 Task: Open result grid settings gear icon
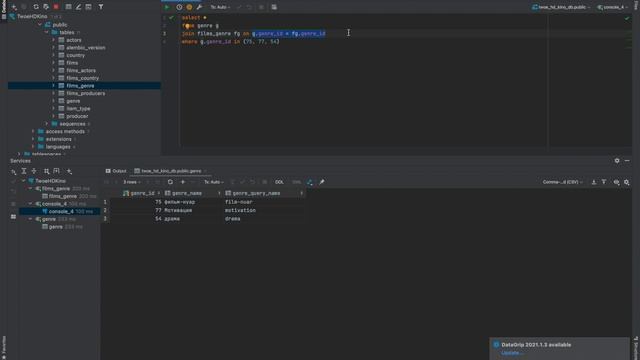tap(627, 182)
